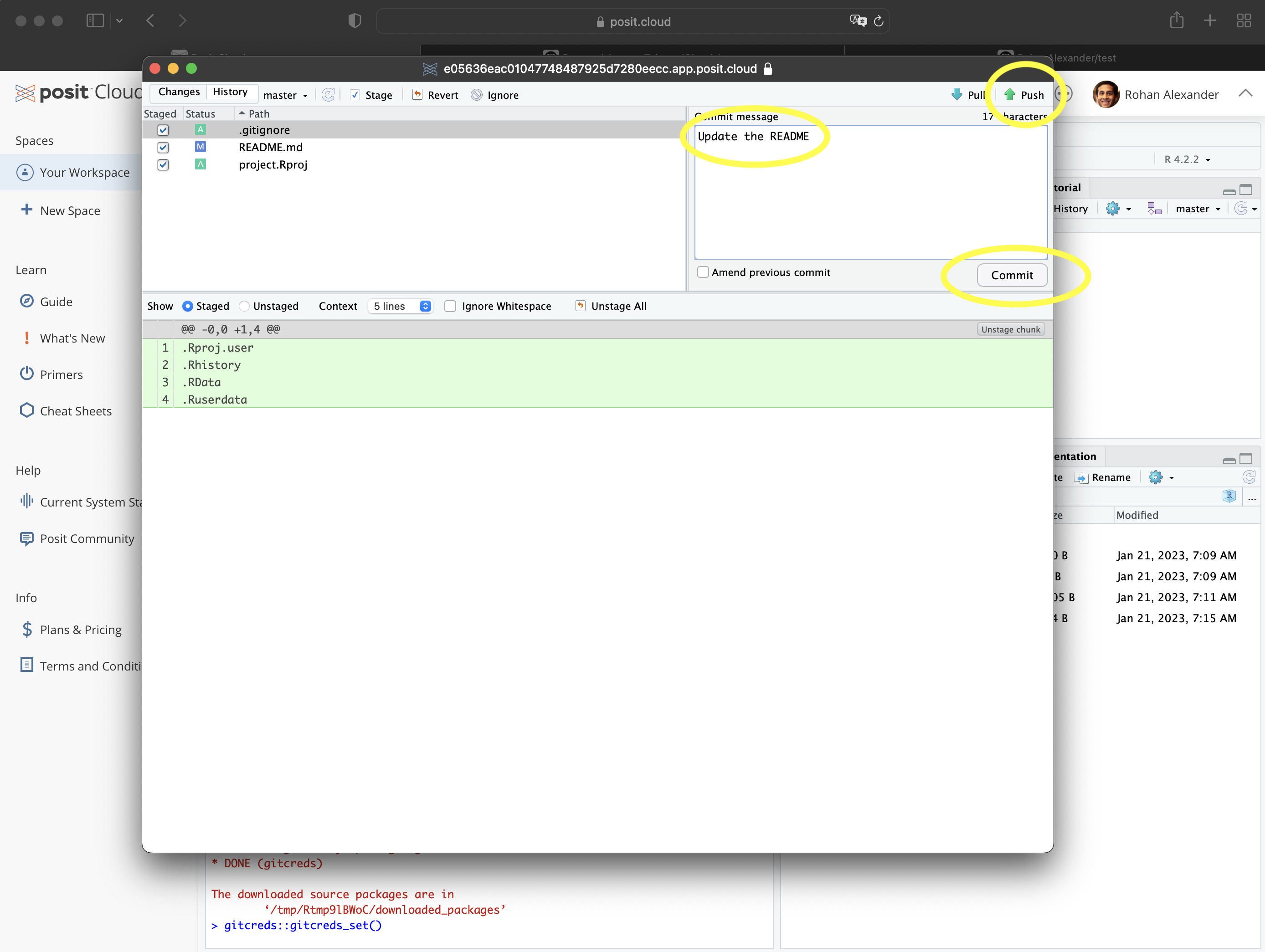The image size is (1265, 952).
Task: Switch to the History tab
Action: 230,92
